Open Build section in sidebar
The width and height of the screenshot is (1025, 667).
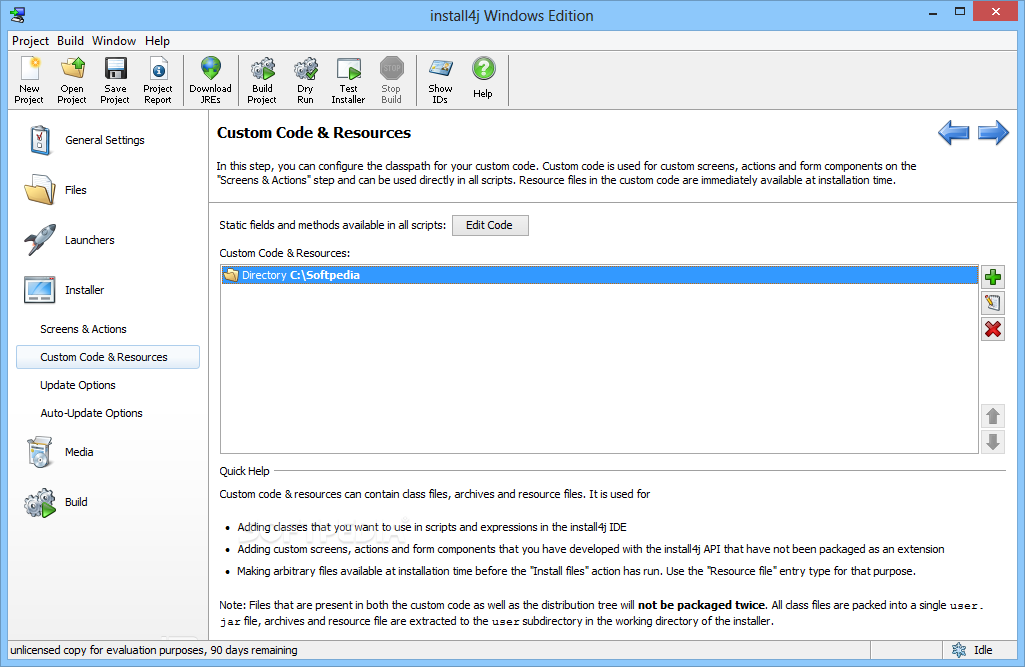coord(56,502)
